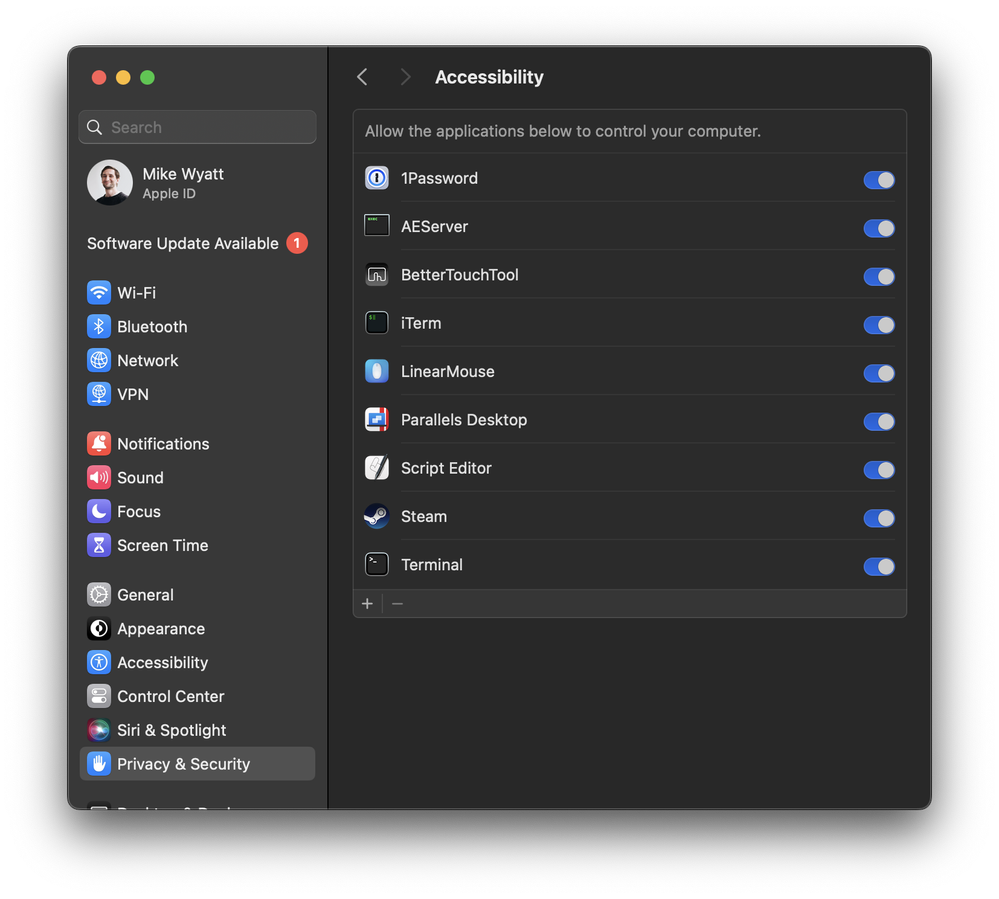Go back using the left chevron
The width and height of the screenshot is (999, 899).
(362, 77)
